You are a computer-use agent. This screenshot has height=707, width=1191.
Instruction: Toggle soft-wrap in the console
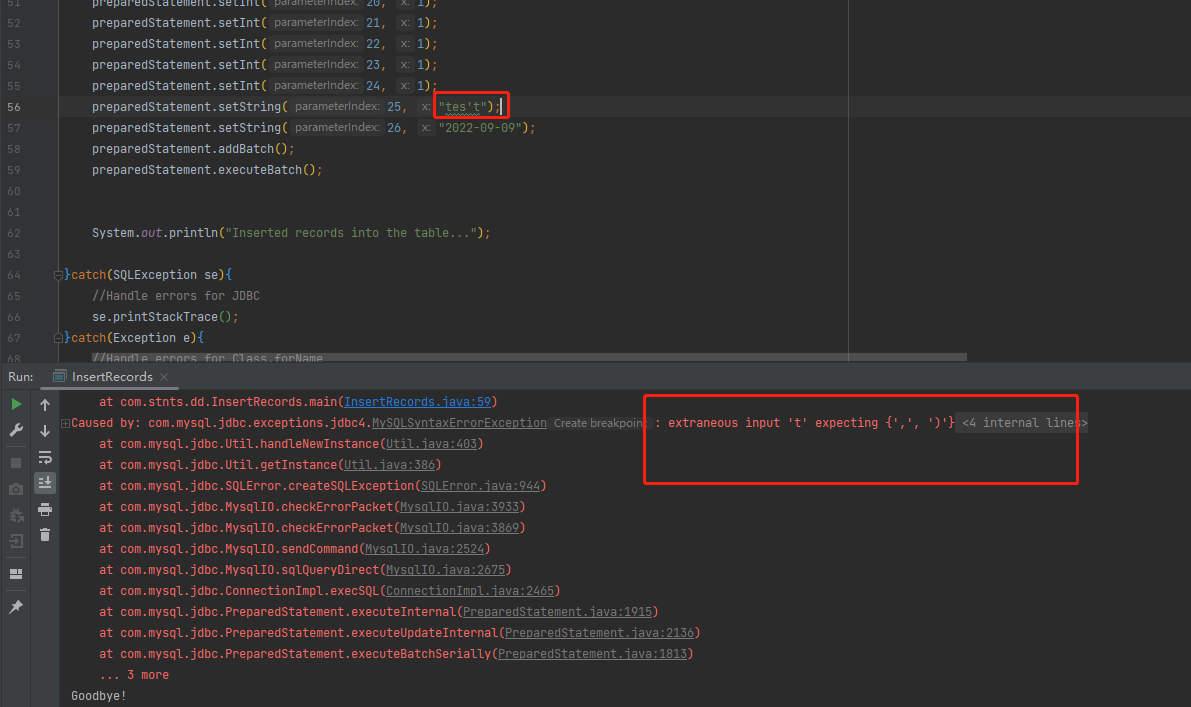click(45, 457)
